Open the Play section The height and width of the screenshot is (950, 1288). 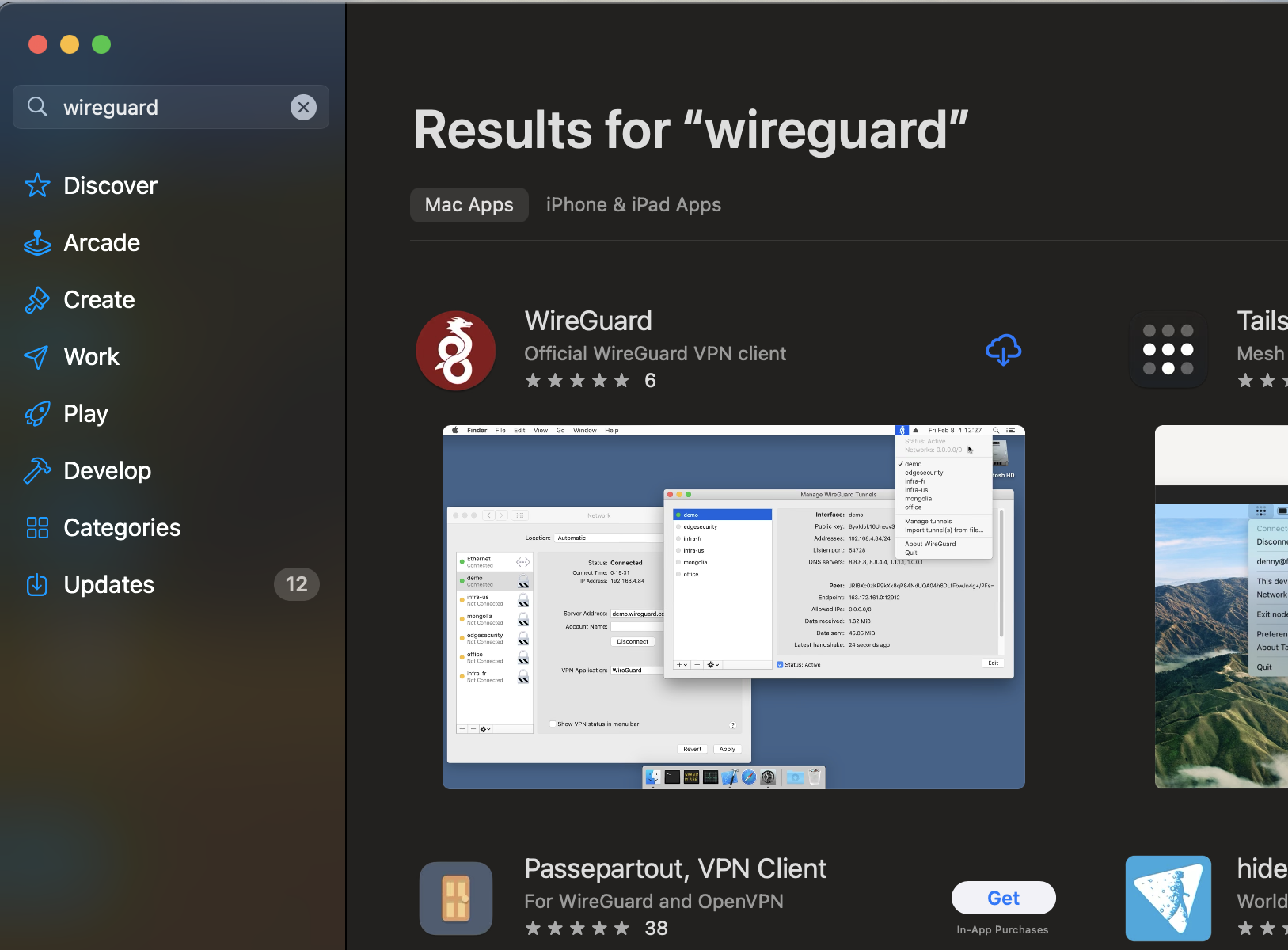(85, 414)
